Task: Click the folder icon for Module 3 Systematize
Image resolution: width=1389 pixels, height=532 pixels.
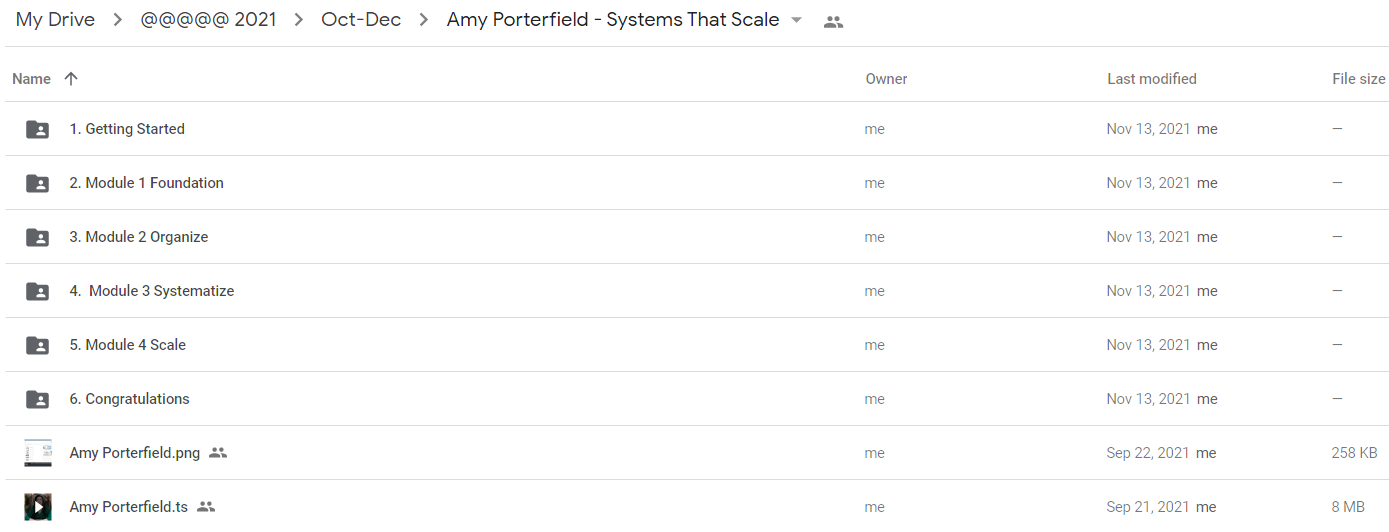Action: (x=37, y=291)
